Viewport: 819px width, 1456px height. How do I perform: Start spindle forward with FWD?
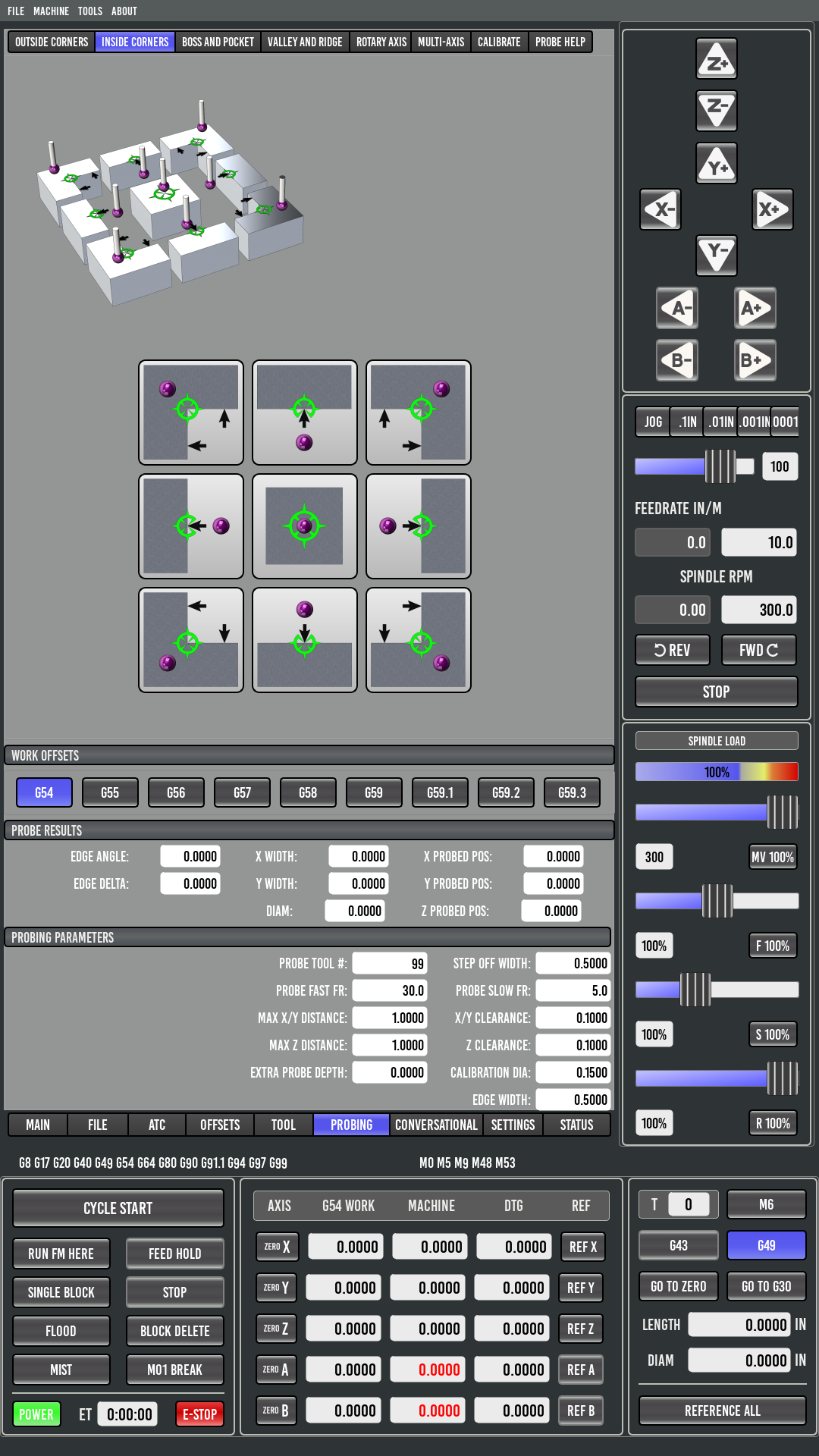[x=759, y=650]
